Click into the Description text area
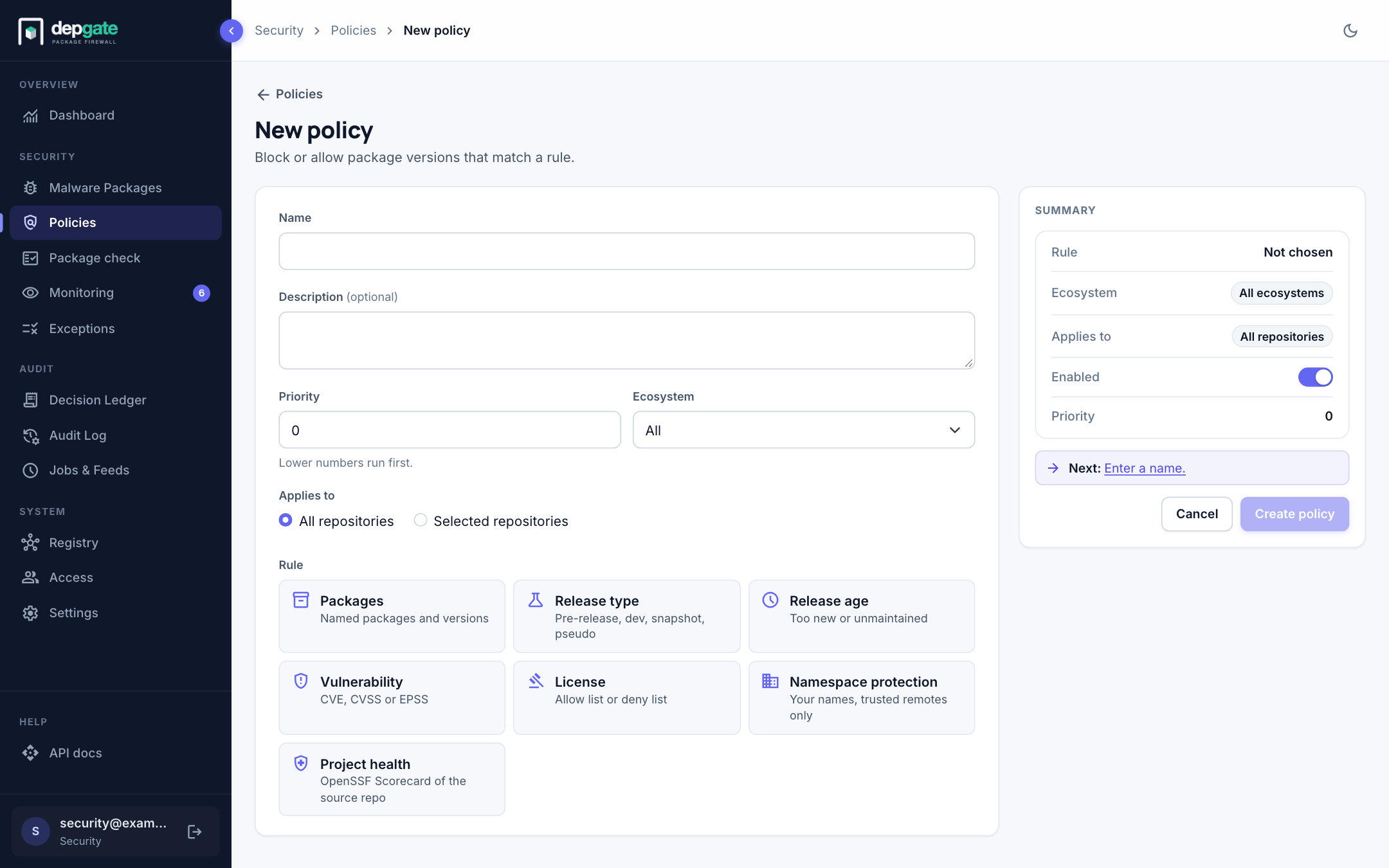Screen dimensions: 1389x868 [626, 341]
